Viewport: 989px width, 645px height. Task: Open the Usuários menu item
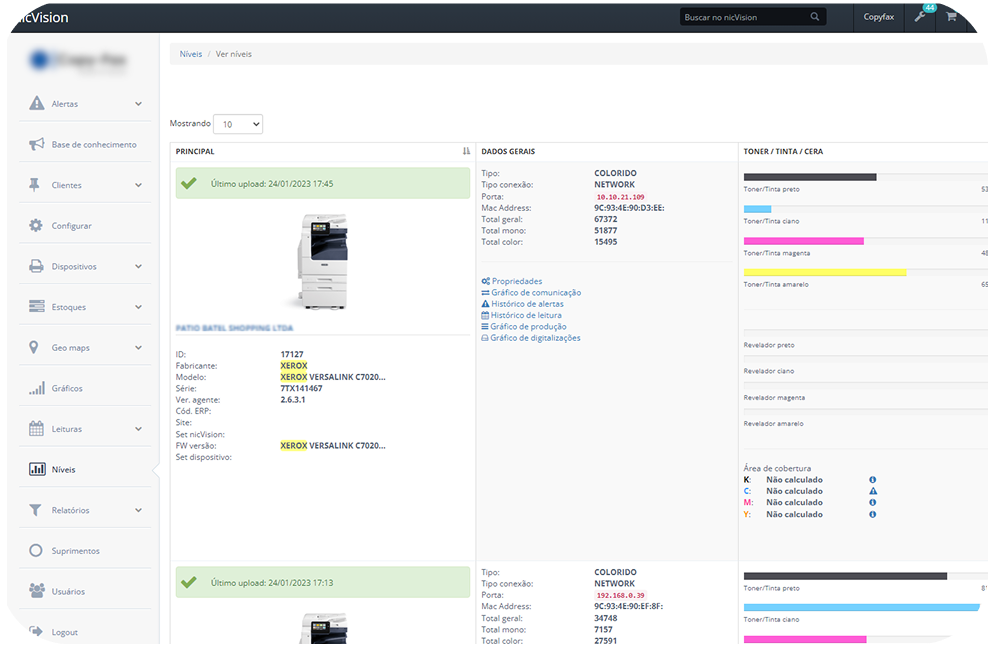tap(85, 591)
